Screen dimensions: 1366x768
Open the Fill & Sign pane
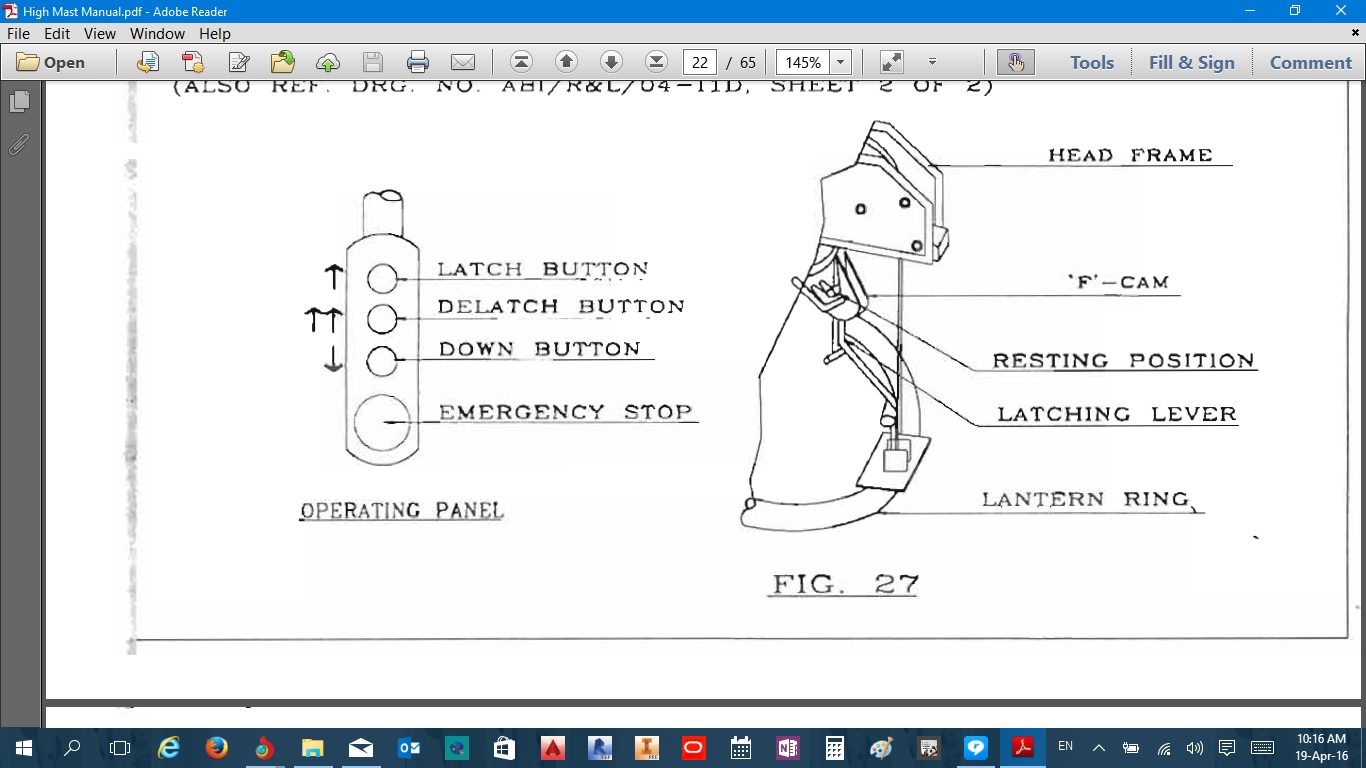point(1192,62)
